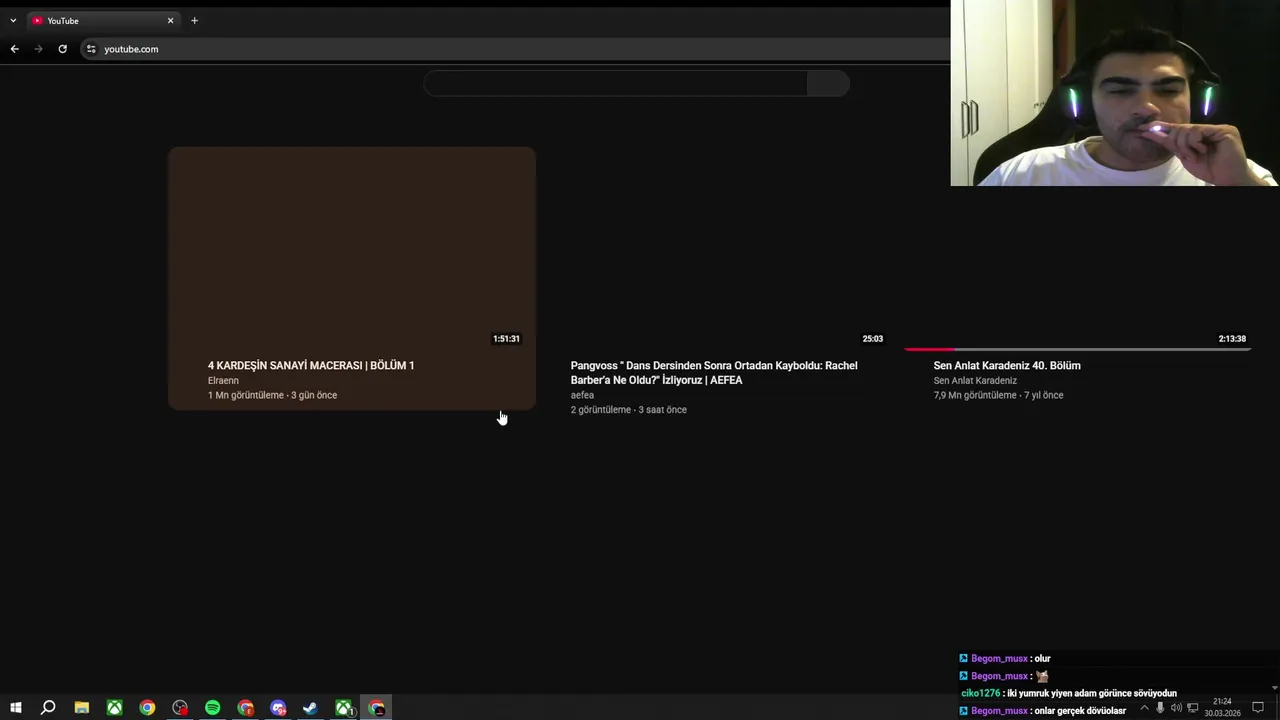Click the YouTube search submit button
Viewport: 1280px width, 720px height.
(x=828, y=84)
